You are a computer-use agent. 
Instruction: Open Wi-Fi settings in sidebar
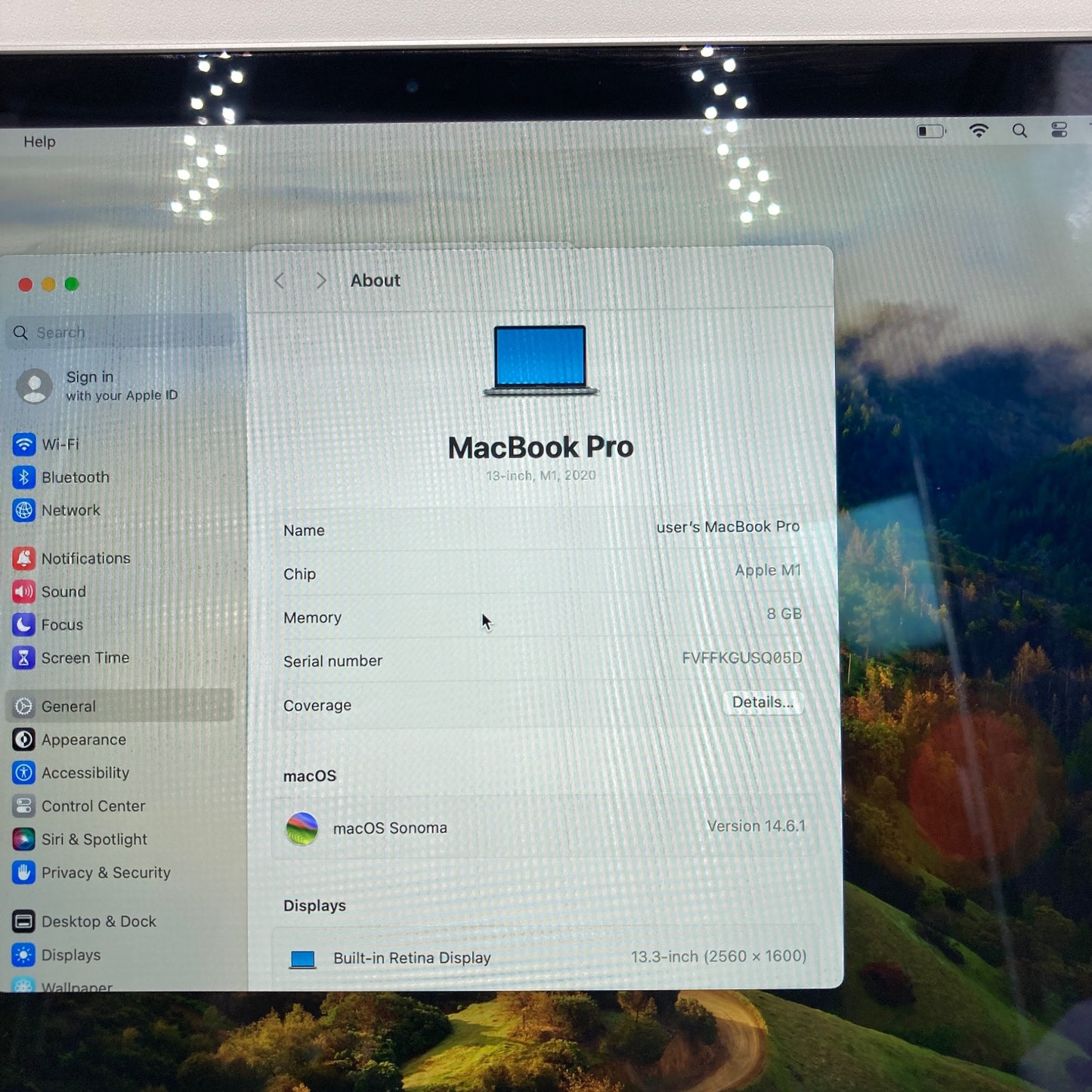pos(59,444)
